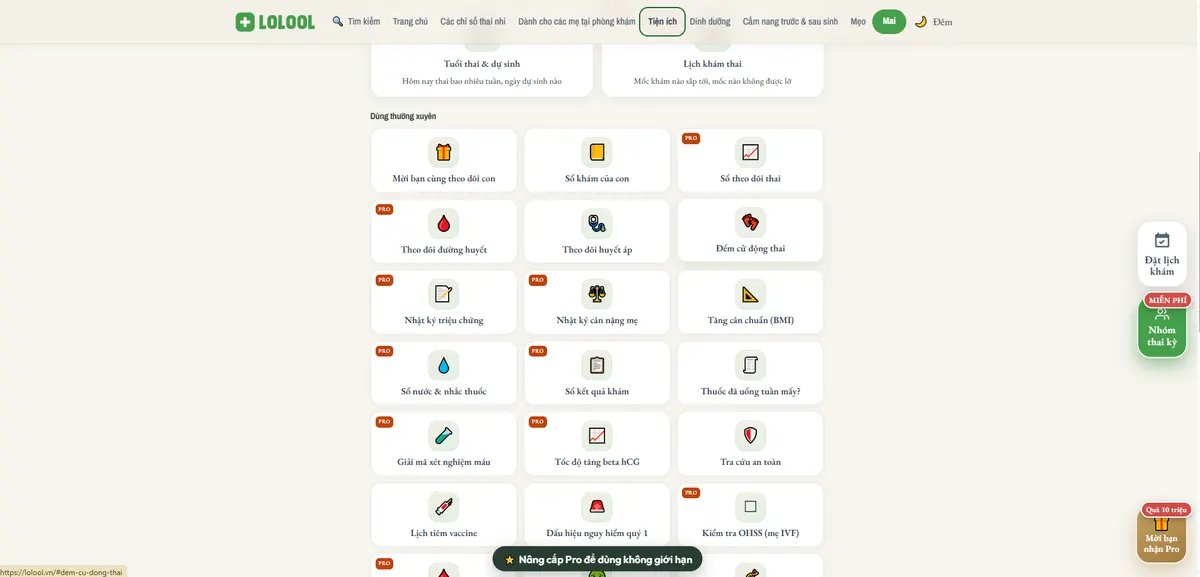
Task: Click the MIỄN PHÍ badge
Action: (1167, 300)
